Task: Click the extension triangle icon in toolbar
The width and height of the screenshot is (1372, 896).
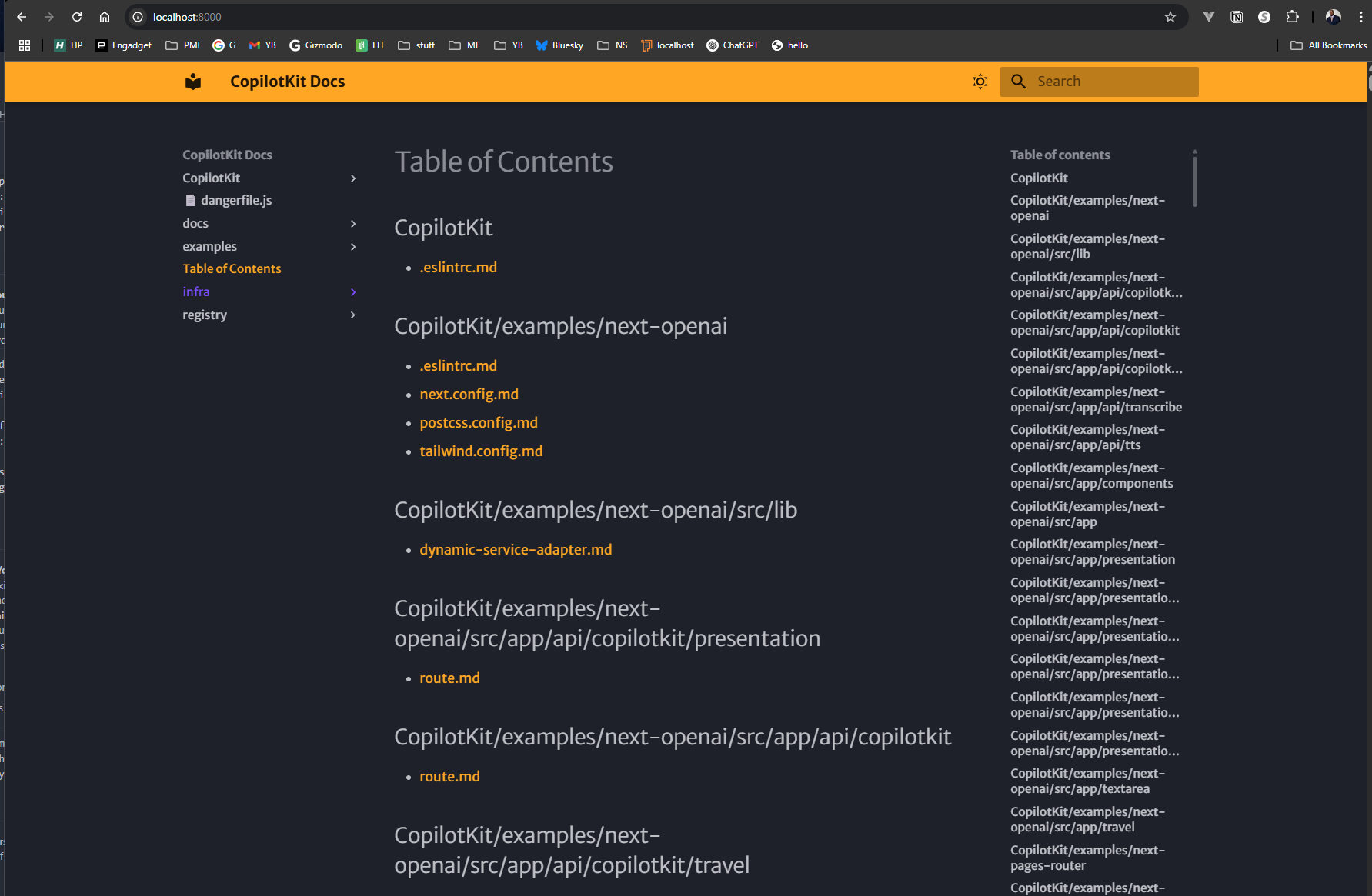Action: pos(1209,17)
